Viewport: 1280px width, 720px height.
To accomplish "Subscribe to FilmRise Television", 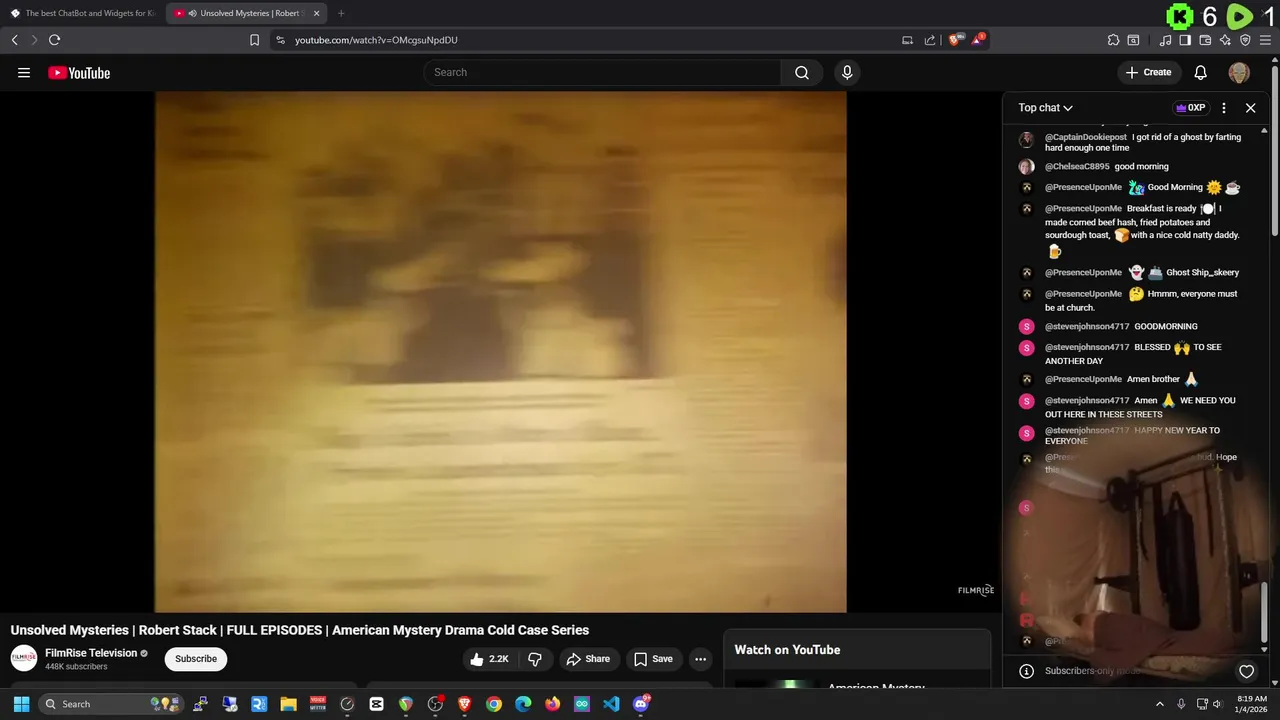I will tap(196, 659).
